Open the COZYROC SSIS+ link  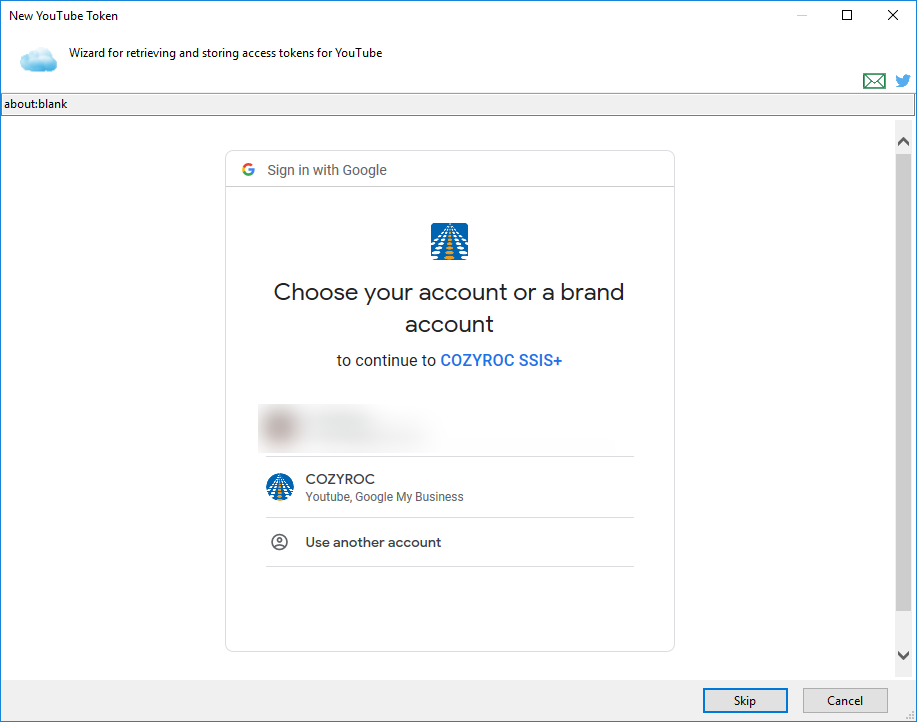click(501, 360)
